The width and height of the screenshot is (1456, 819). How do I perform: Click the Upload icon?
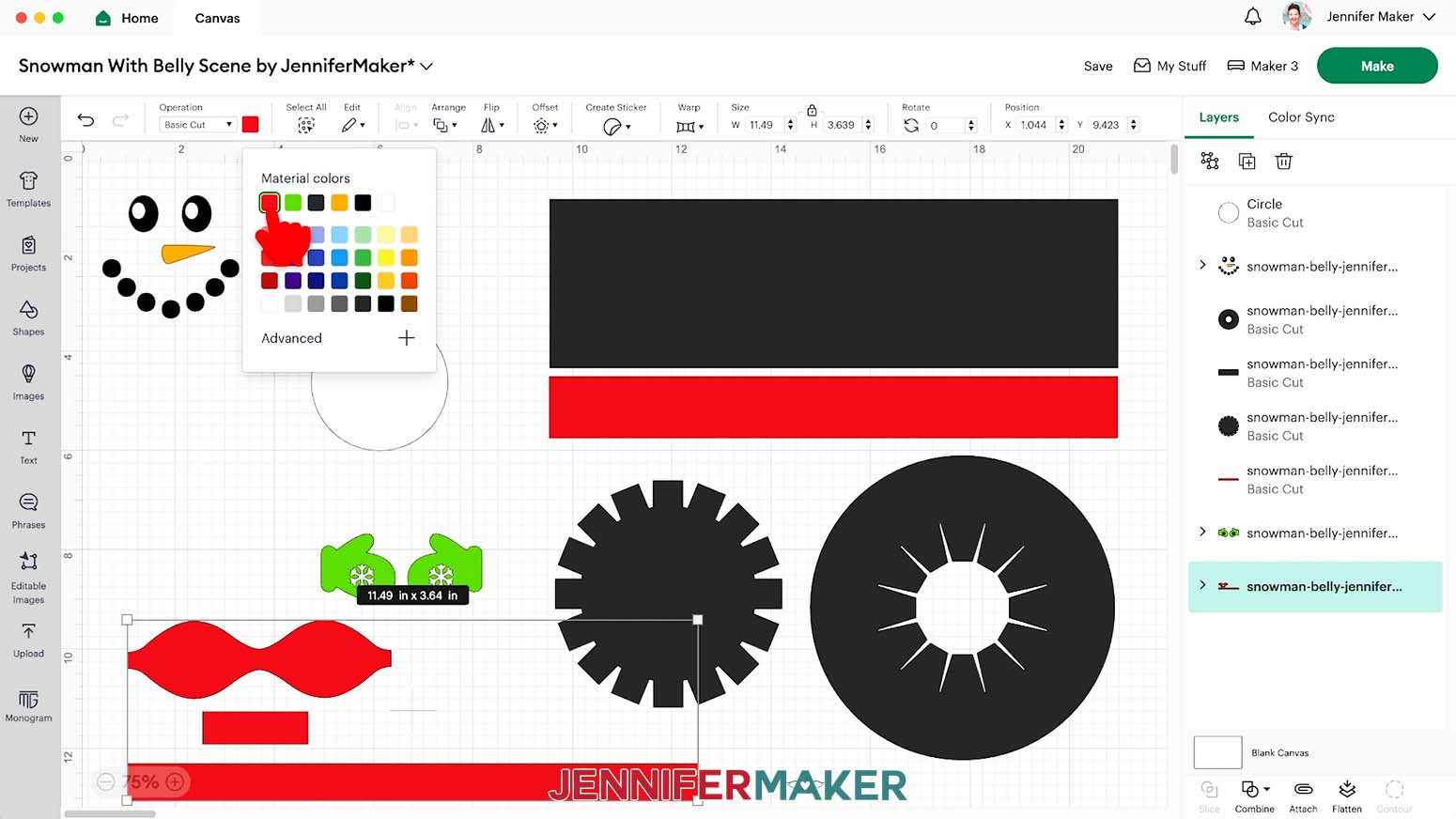[x=29, y=631]
